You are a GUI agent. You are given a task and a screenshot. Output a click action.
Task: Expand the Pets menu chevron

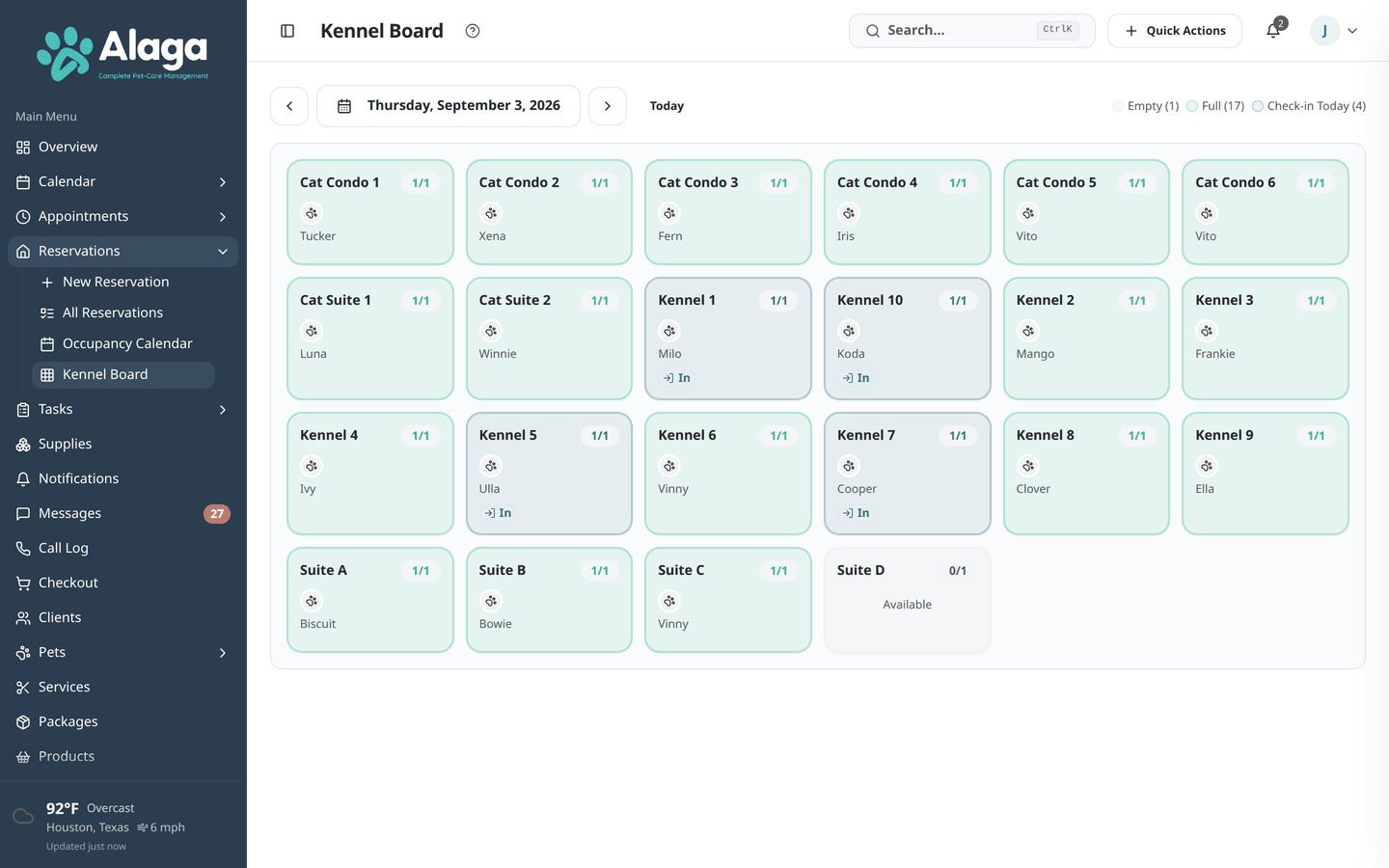(x=223, y=653)
